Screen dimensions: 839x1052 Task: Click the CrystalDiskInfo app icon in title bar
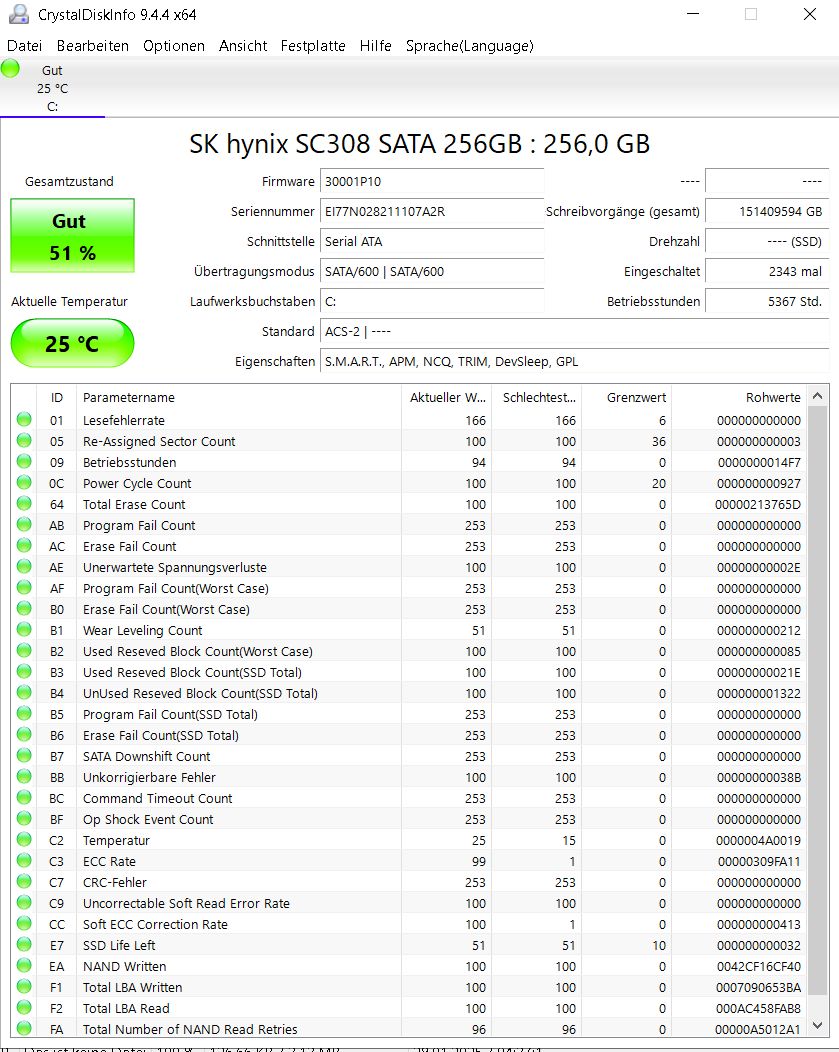19,14
